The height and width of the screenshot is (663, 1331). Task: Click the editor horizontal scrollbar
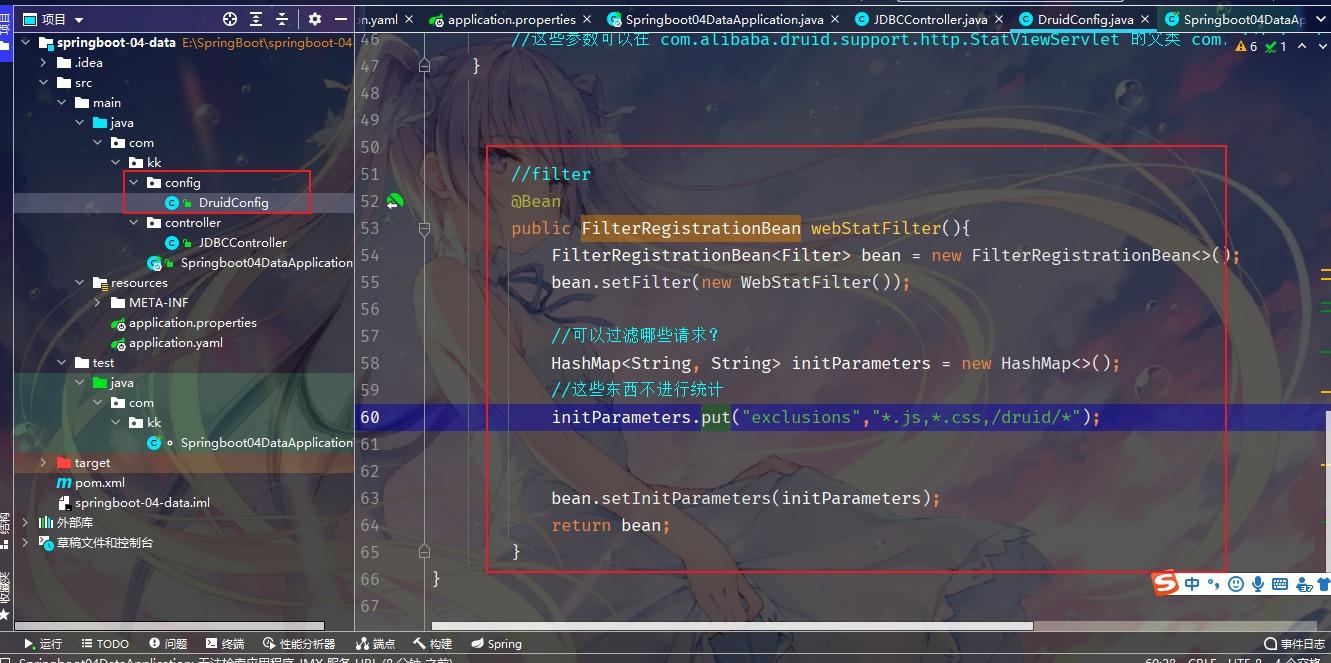click(733, 626)
